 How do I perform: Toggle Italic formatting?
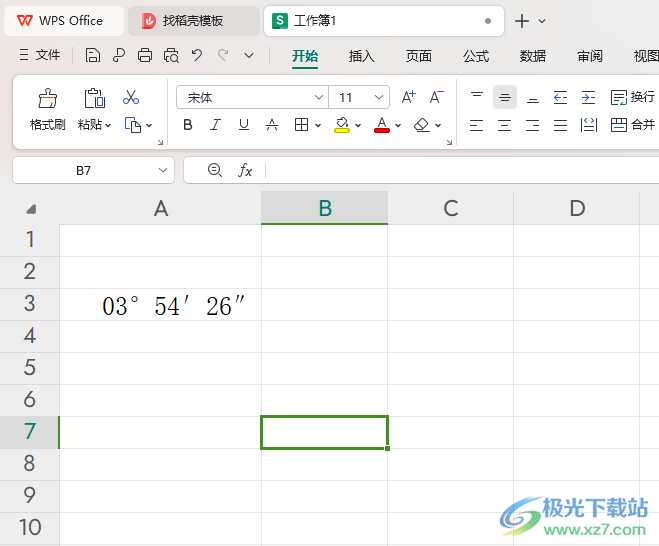[x=216, y=125]
